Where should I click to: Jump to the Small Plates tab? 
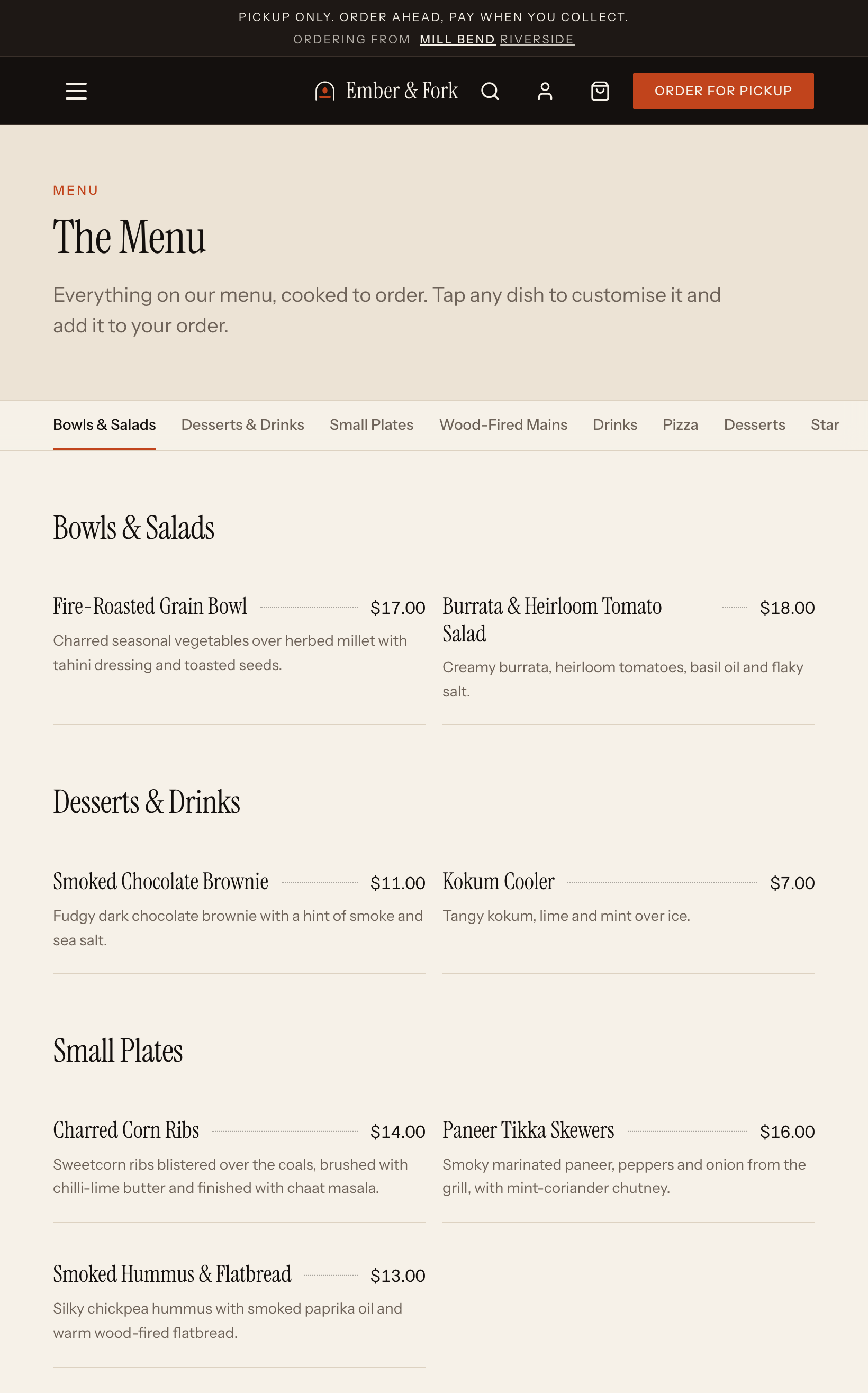point(372,425)
